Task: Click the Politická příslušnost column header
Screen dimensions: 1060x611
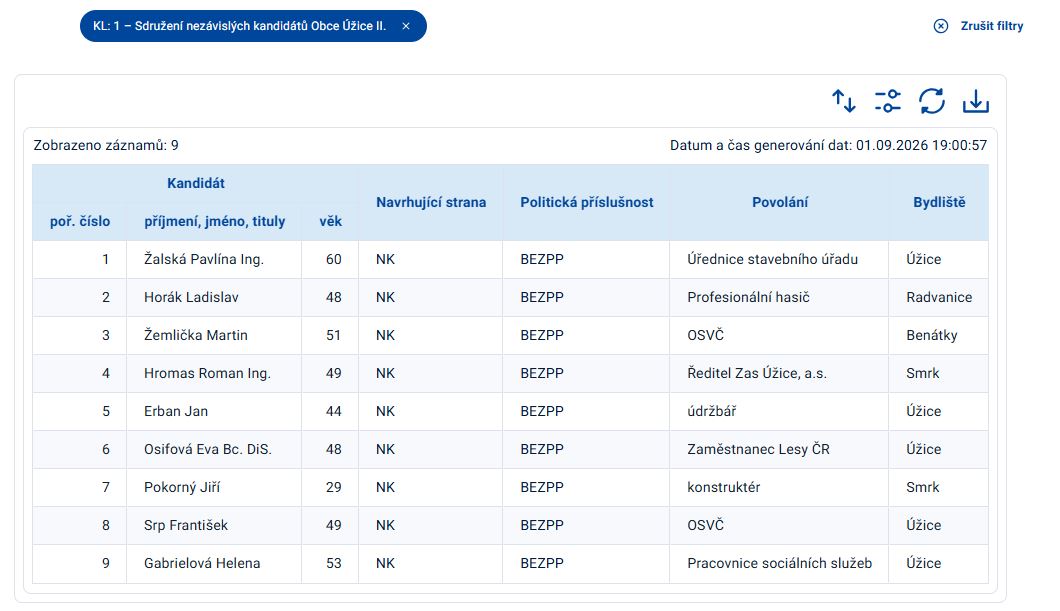Action: 587,202
